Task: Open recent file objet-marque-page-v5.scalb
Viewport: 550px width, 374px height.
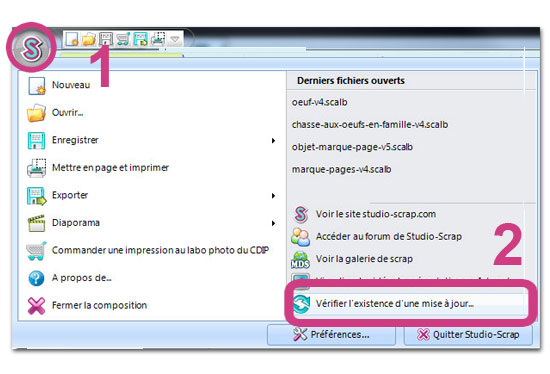Action: [x=352, y=147]
